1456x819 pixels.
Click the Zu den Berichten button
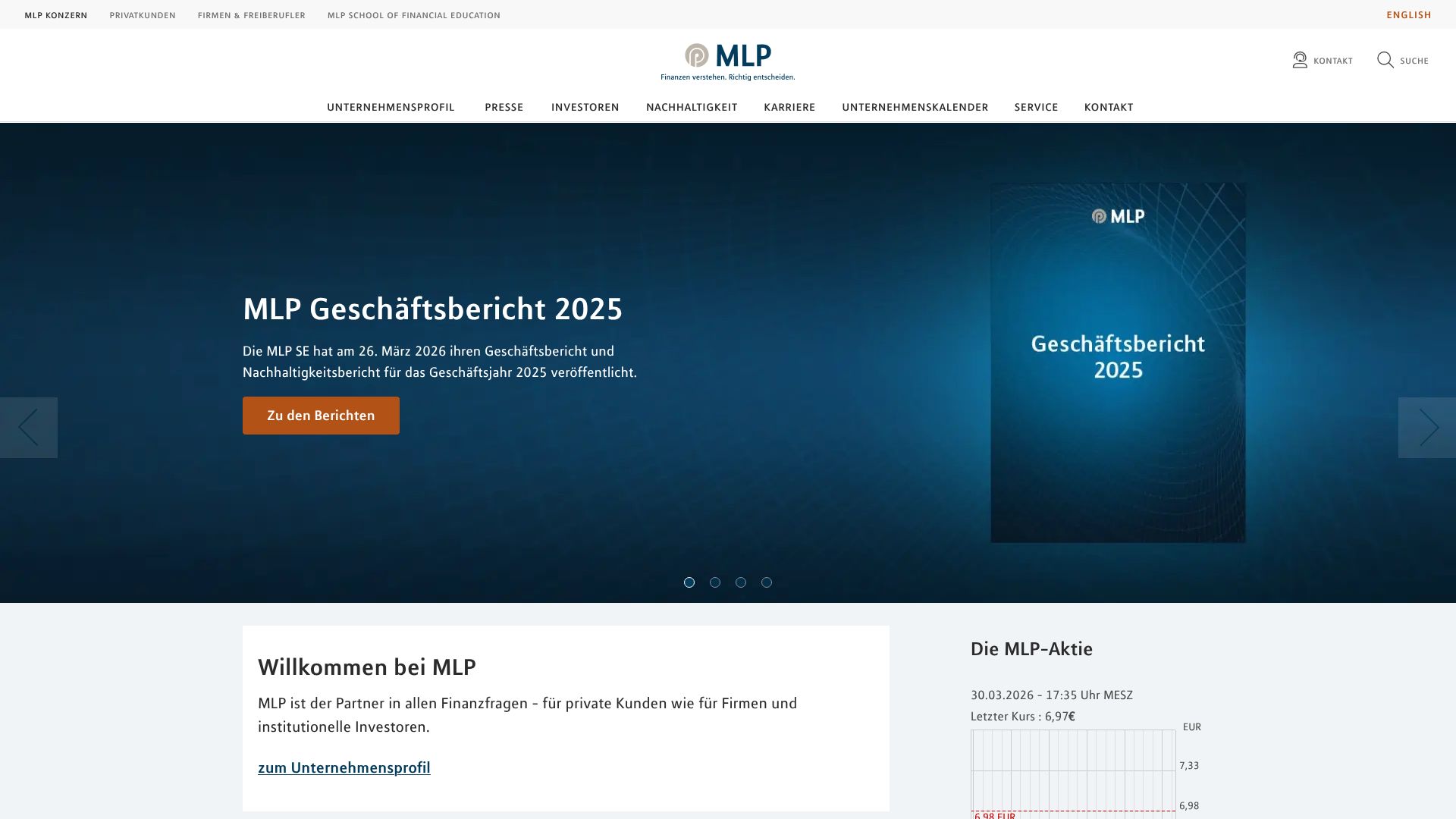321,416
